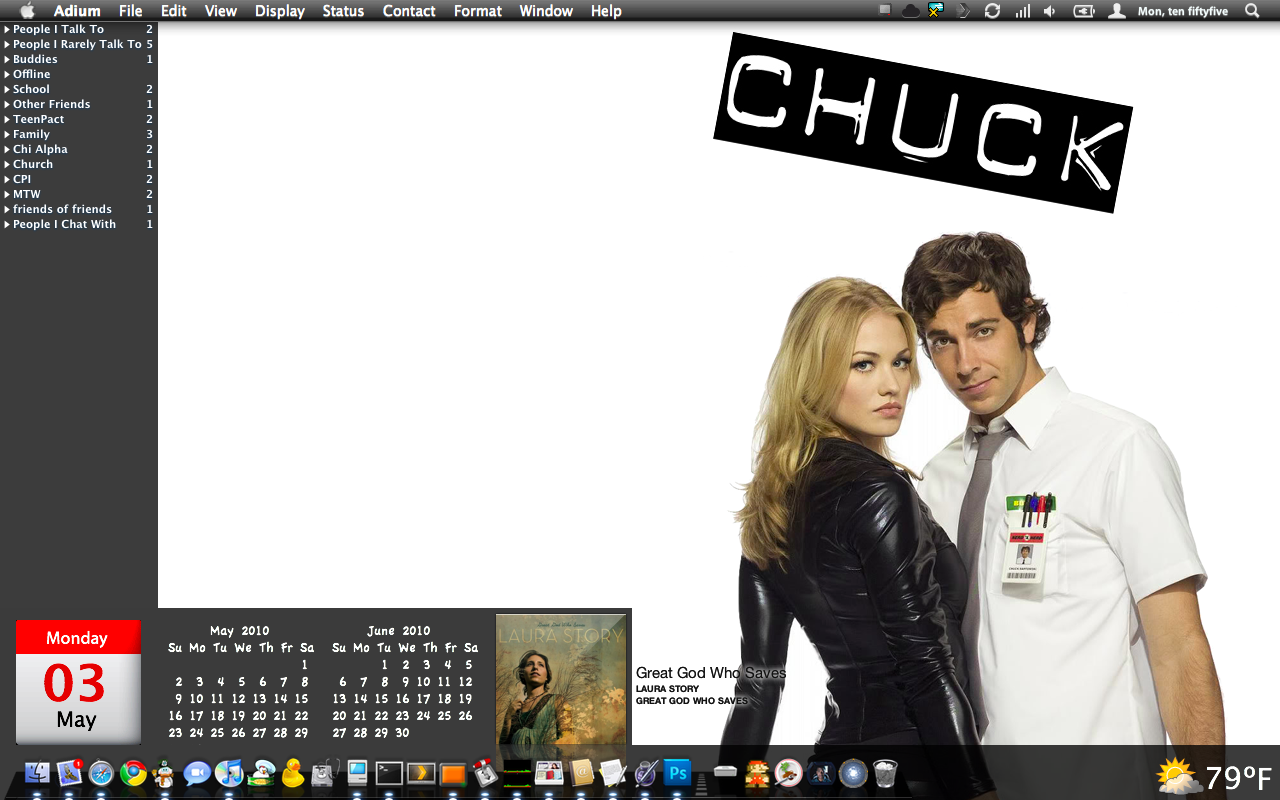Open the Mario pixel character icon
Image resolution: width=1280 pixels, height=800 pixels.
point(757,773)
